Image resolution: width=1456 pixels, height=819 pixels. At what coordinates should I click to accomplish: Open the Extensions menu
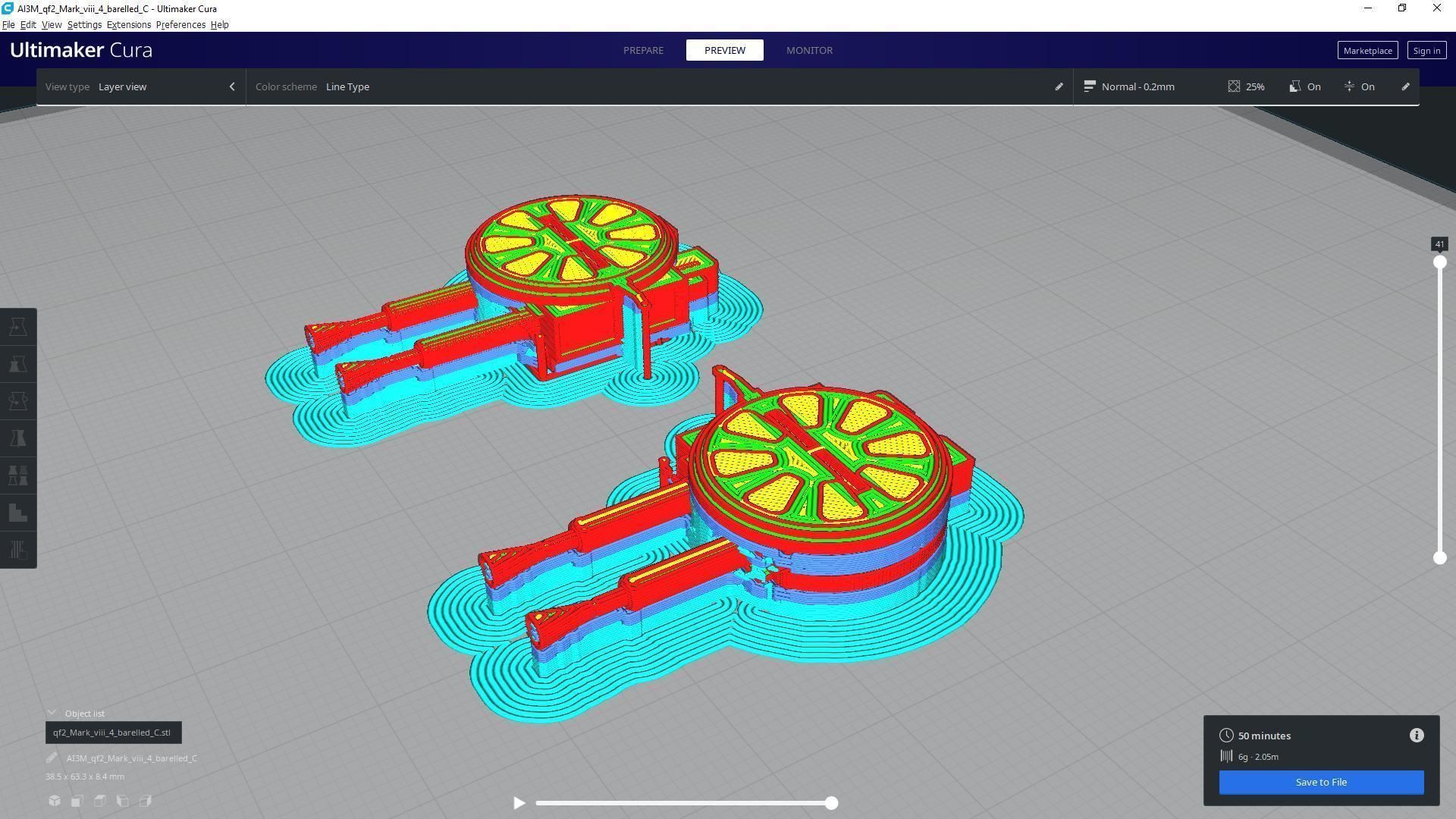(x=128, y=25)
